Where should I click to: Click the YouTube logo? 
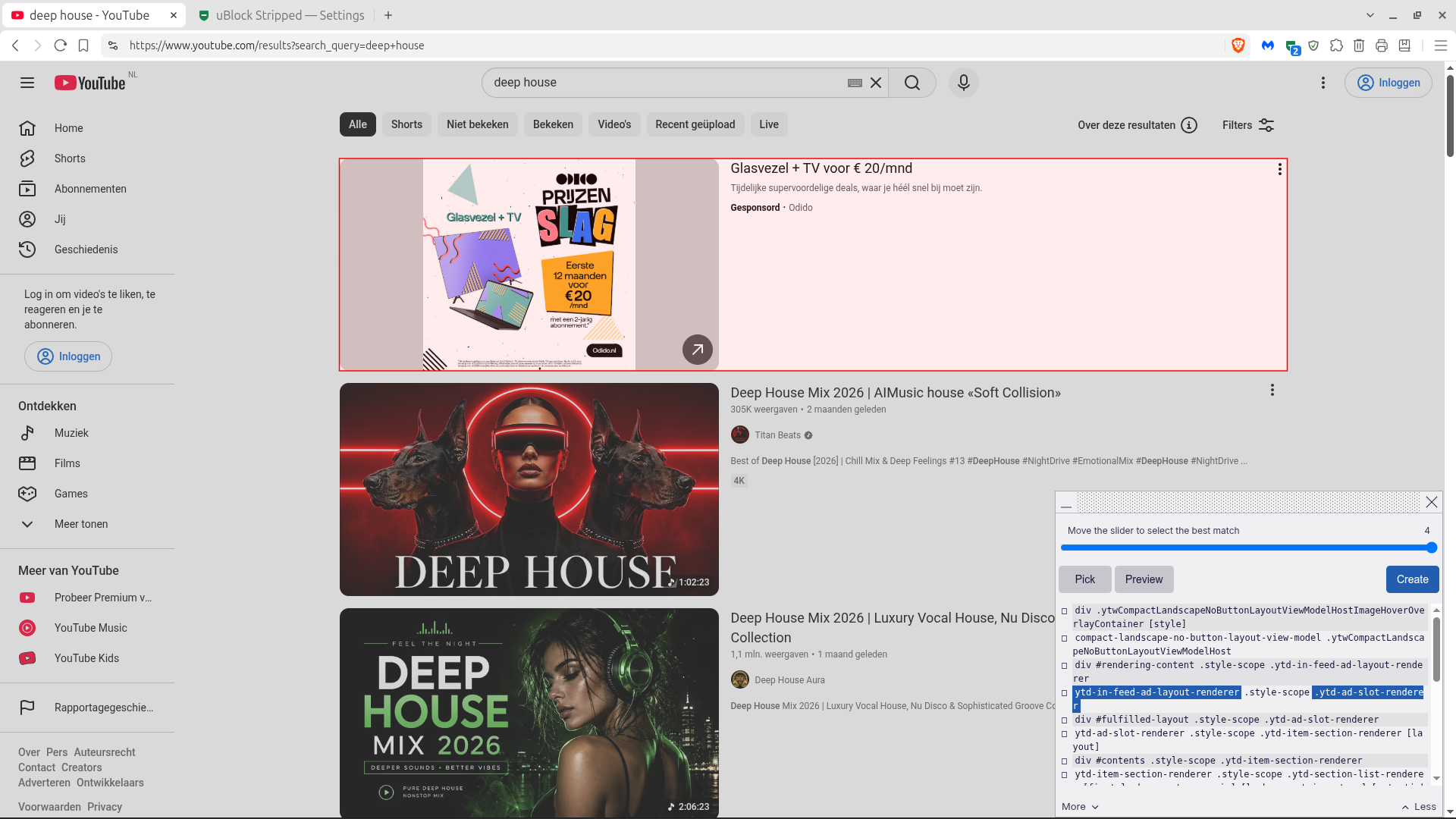(89, 83)
